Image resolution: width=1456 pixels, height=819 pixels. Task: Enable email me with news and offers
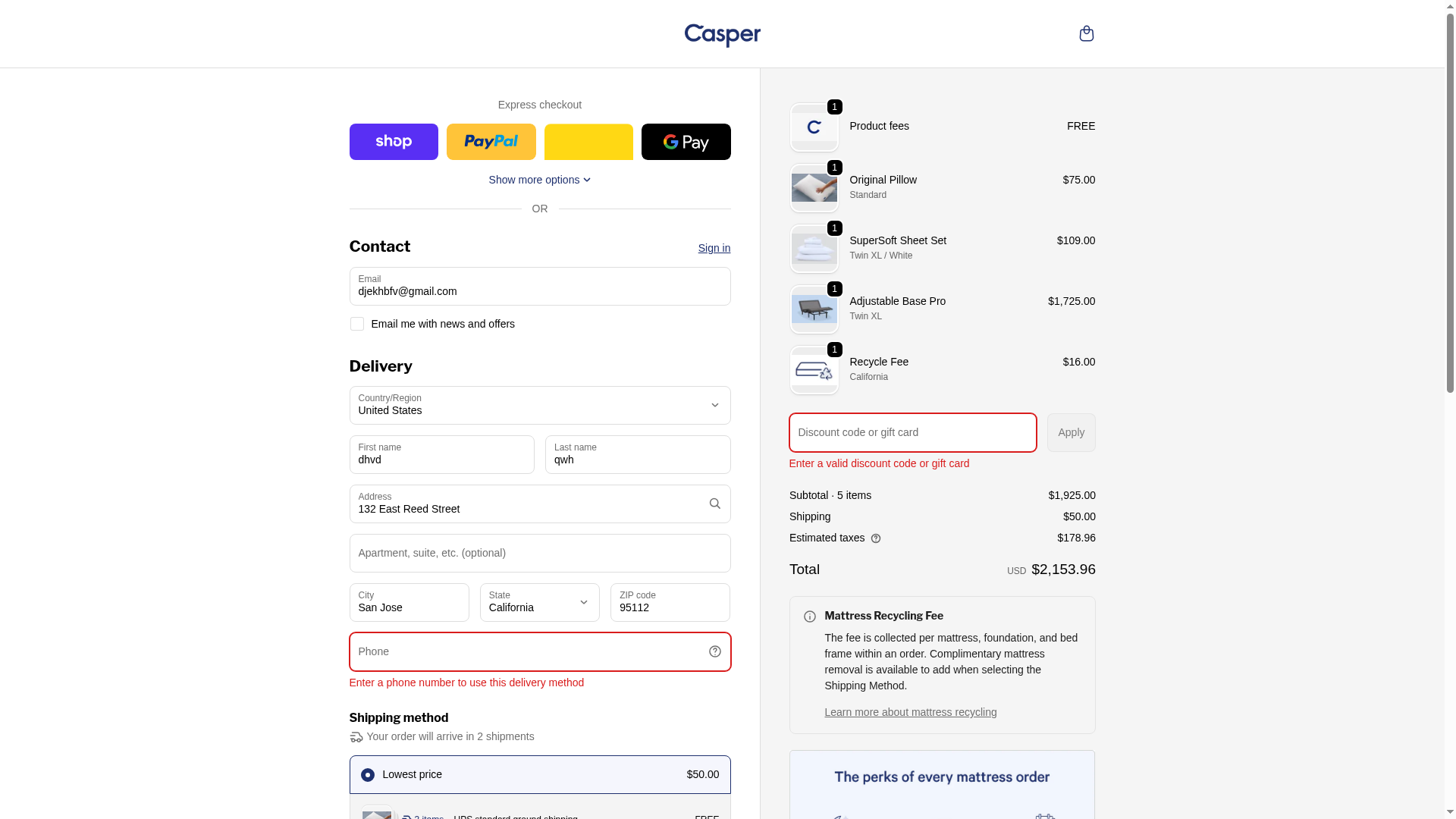(x=356, y=324)
